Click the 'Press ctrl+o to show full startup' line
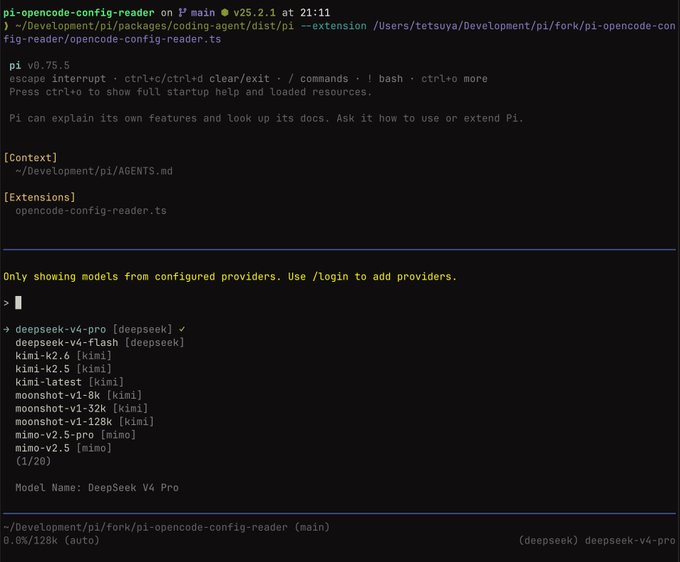The height and width of the screenshot is (562, 680). pos(190,92)
